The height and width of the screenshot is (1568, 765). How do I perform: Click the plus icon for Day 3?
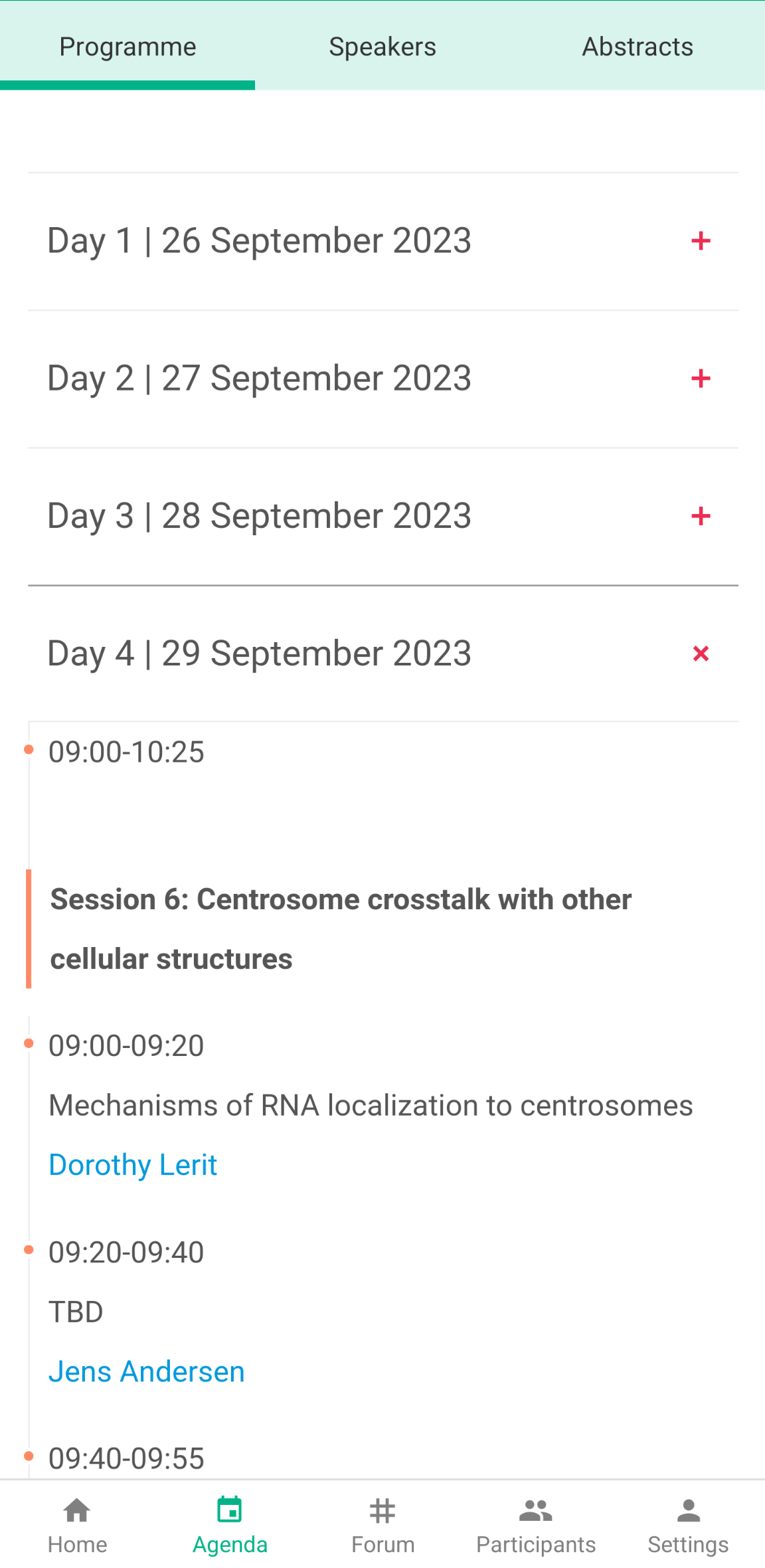coord(701,516)
